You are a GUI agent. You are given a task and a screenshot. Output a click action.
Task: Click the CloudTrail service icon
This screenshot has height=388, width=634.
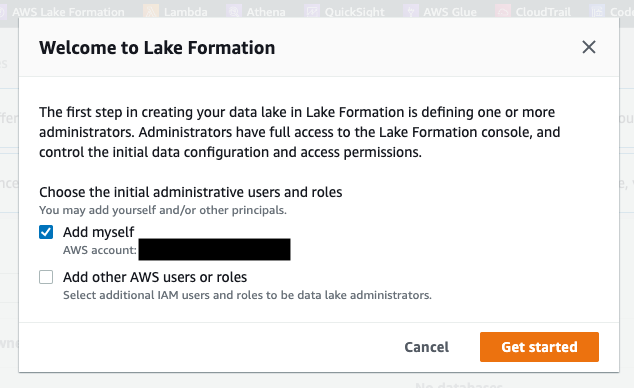[x=503, y=12]
